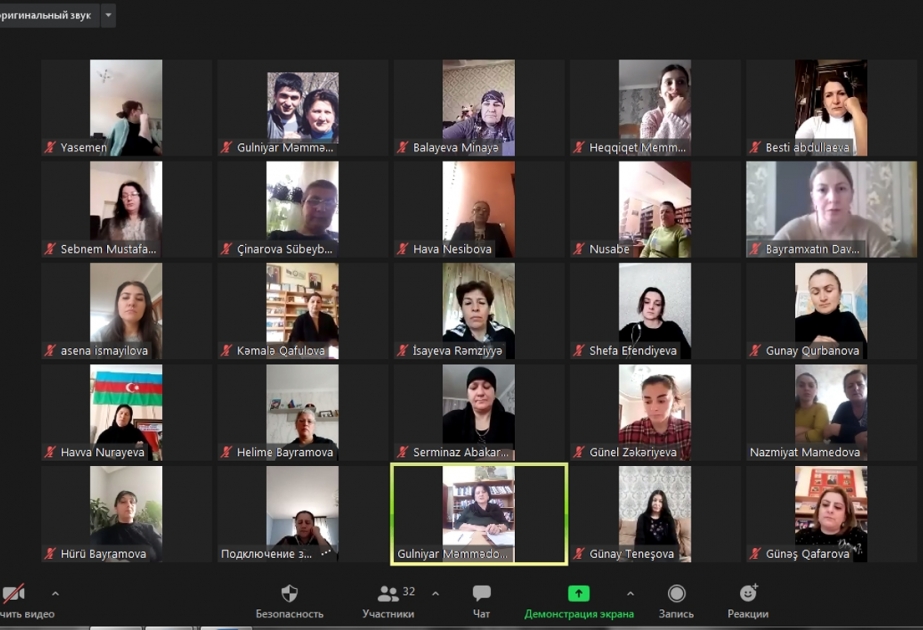Click name label Günəş Qafarova
The image size is (923, 630).
coord(807,554)
